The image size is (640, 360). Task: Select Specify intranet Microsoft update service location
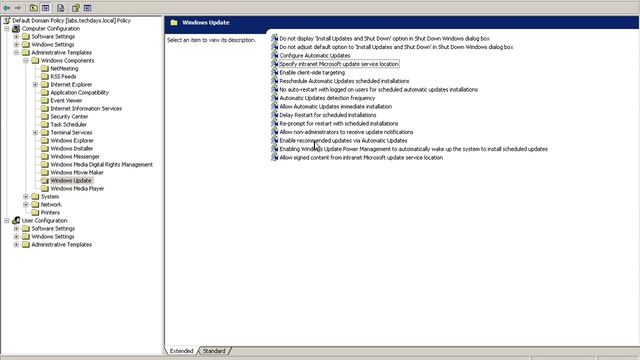click(339, 64)
